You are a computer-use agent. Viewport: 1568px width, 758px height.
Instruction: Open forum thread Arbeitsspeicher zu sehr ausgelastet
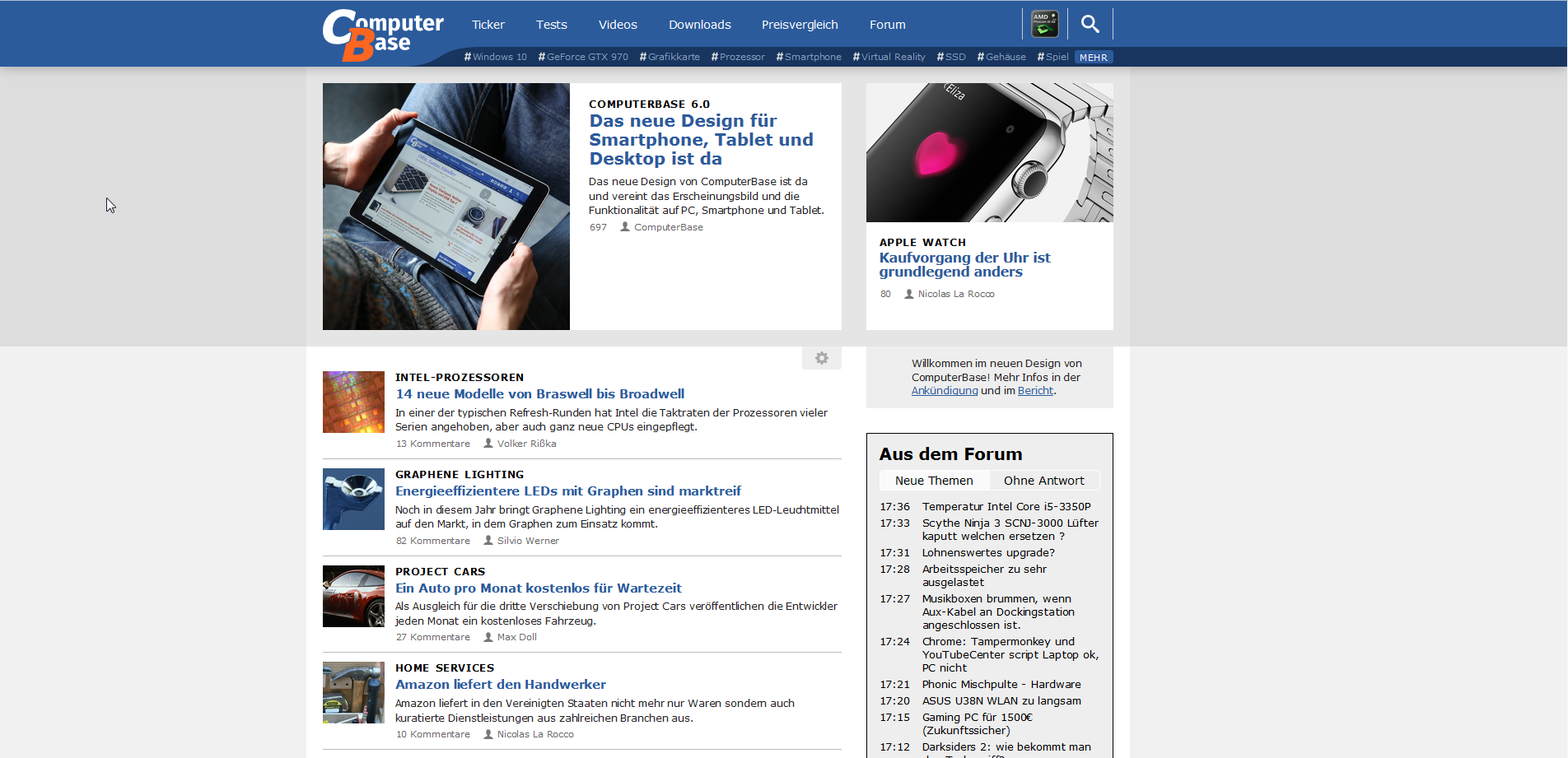point(984,575)
